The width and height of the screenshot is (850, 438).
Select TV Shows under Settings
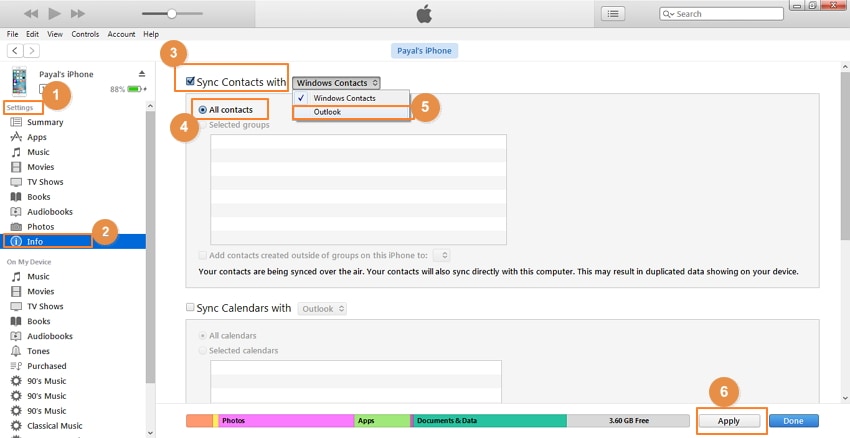click(45, 182)
